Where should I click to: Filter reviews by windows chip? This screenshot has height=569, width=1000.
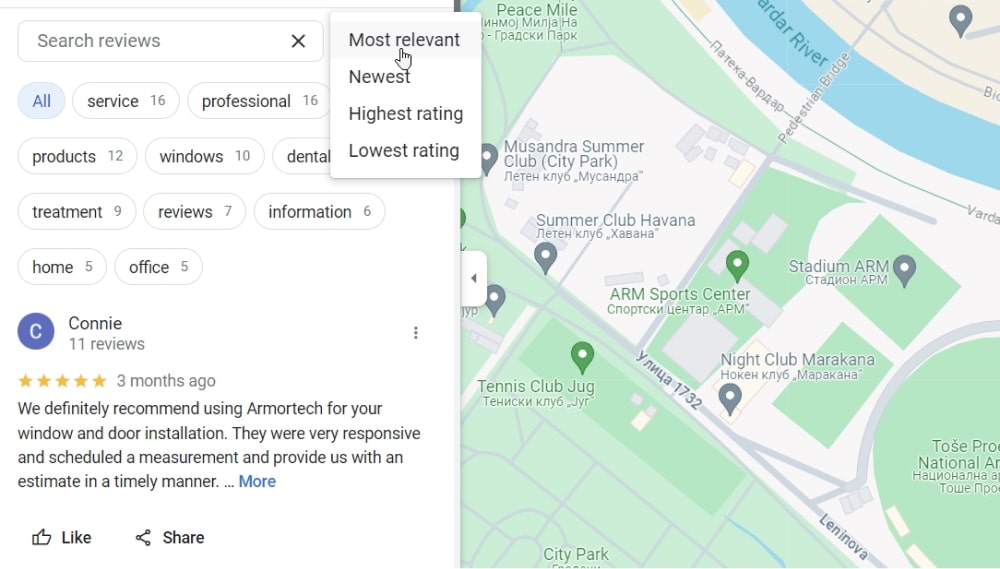204,156
